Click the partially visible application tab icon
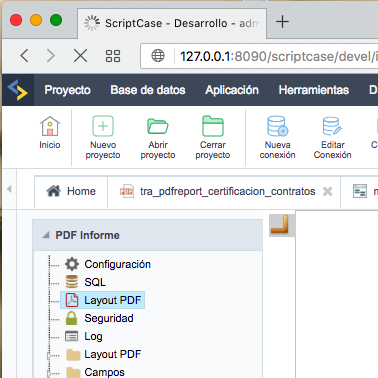378x378 pixels. click(360, 191)
